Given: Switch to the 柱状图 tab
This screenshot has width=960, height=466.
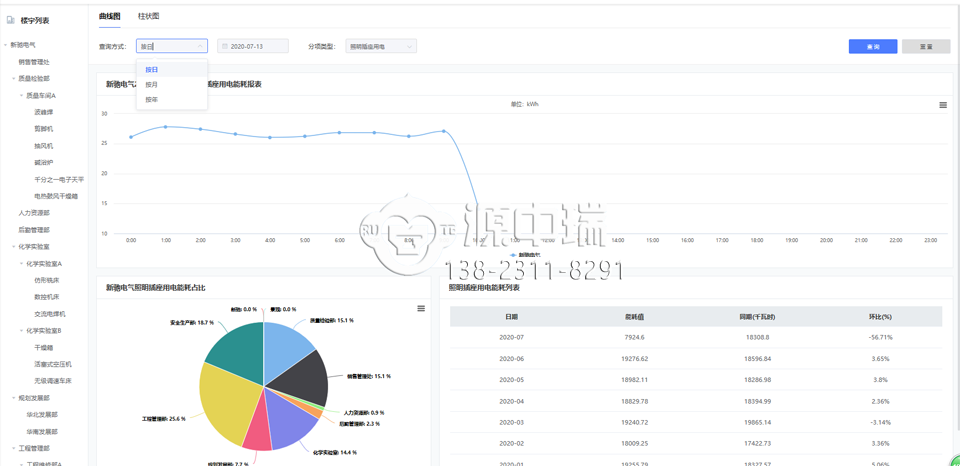Looking at the screenshot, I should click(148, 17).
